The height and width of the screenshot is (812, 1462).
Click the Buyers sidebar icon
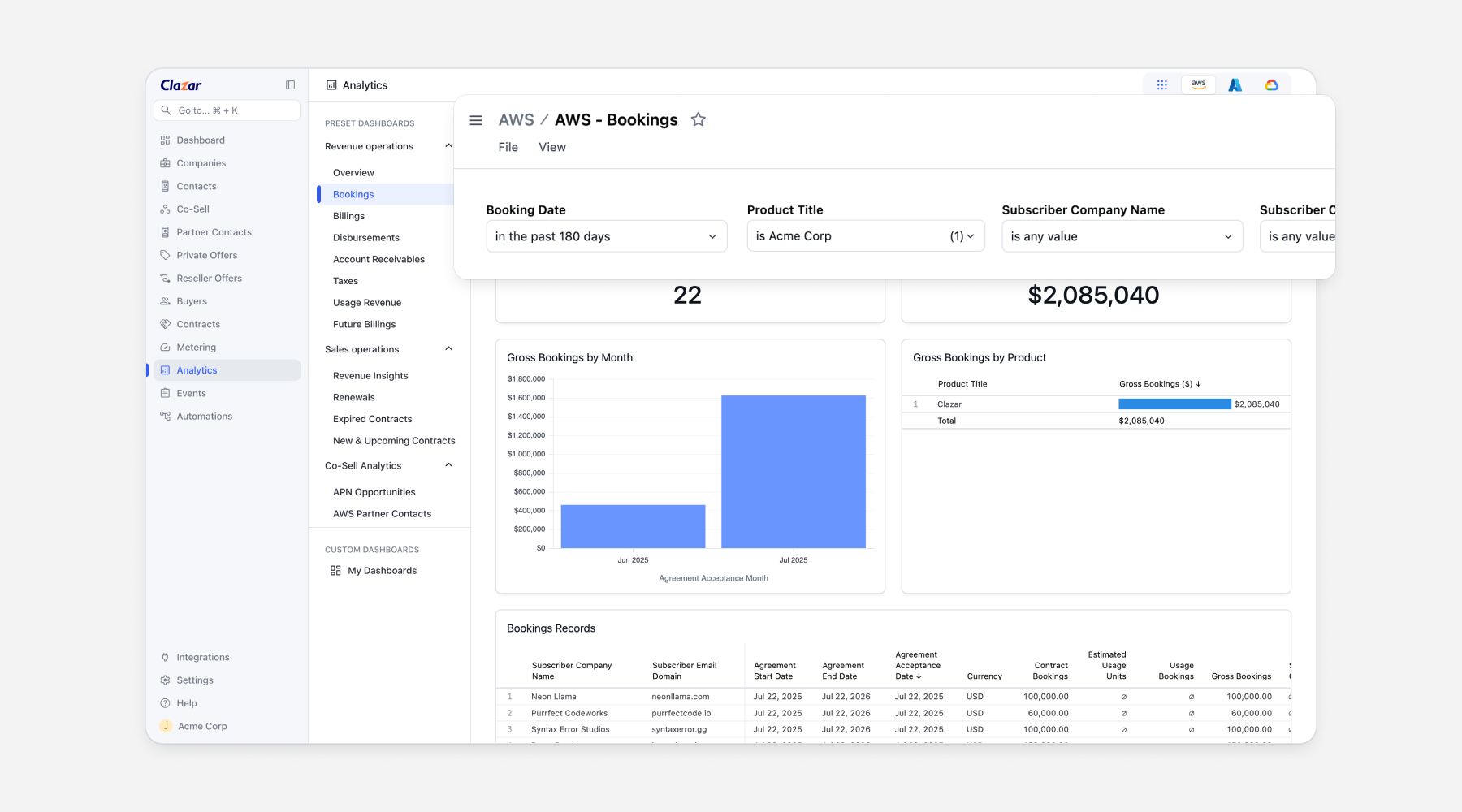(165, 301)
